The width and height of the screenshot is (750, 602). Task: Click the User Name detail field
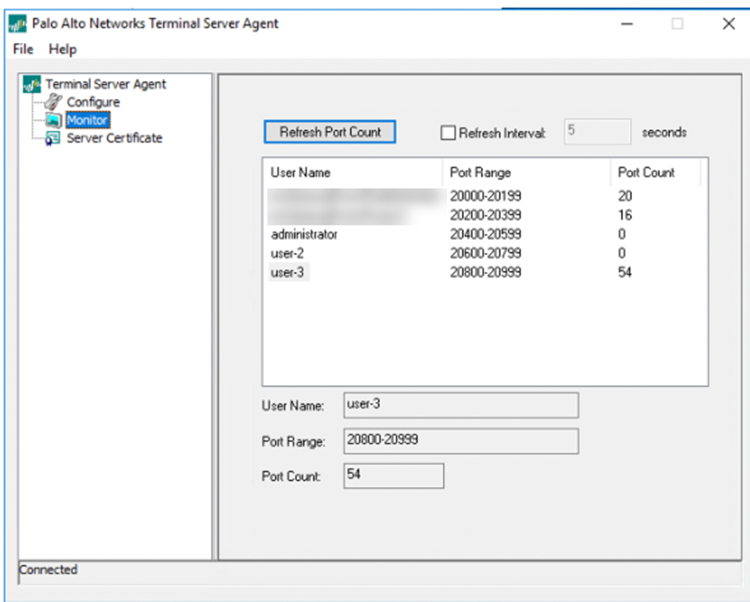460,405
